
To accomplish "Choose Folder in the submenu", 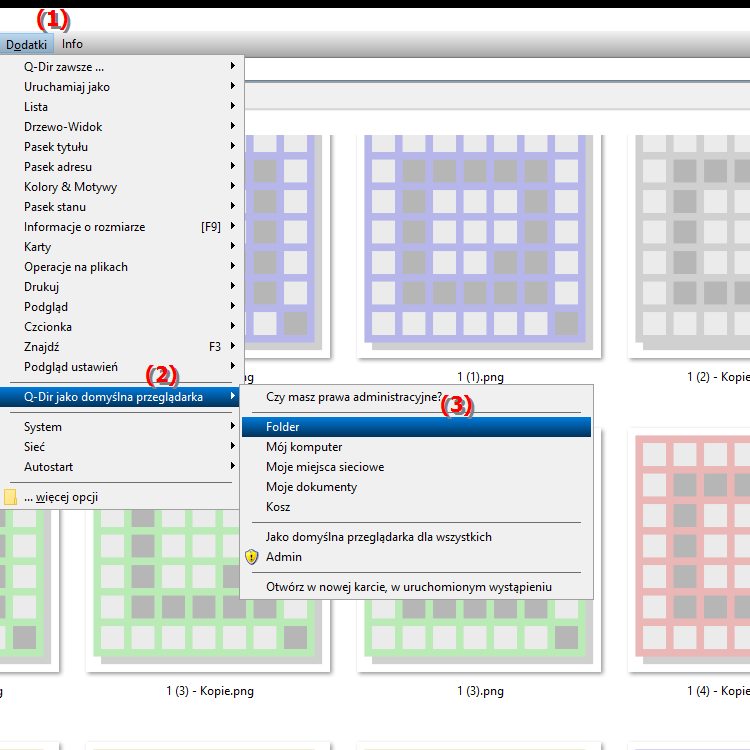I will (416, 427).
